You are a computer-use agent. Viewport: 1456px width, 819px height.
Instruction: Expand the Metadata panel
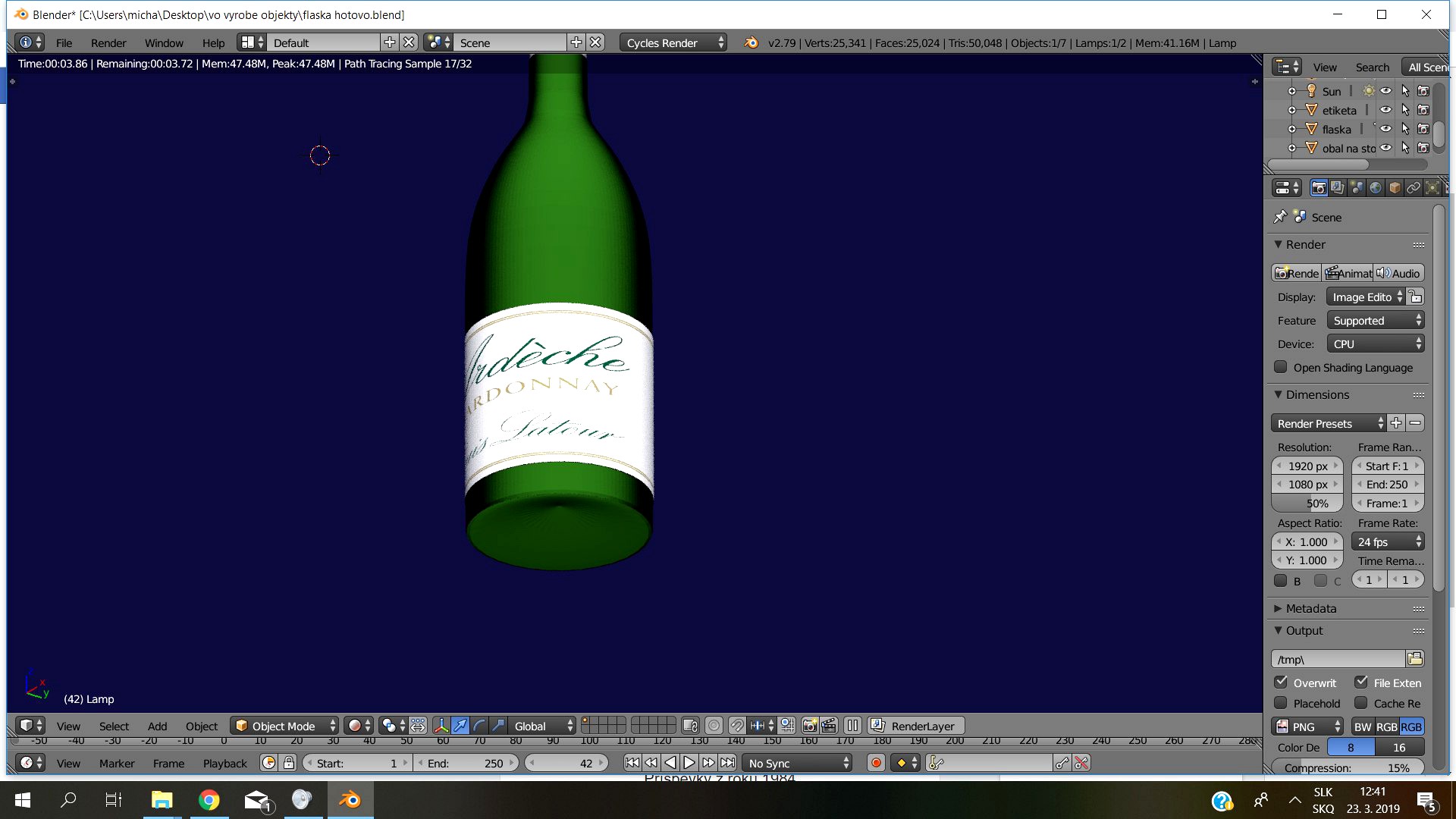(x=1278, y=608)
